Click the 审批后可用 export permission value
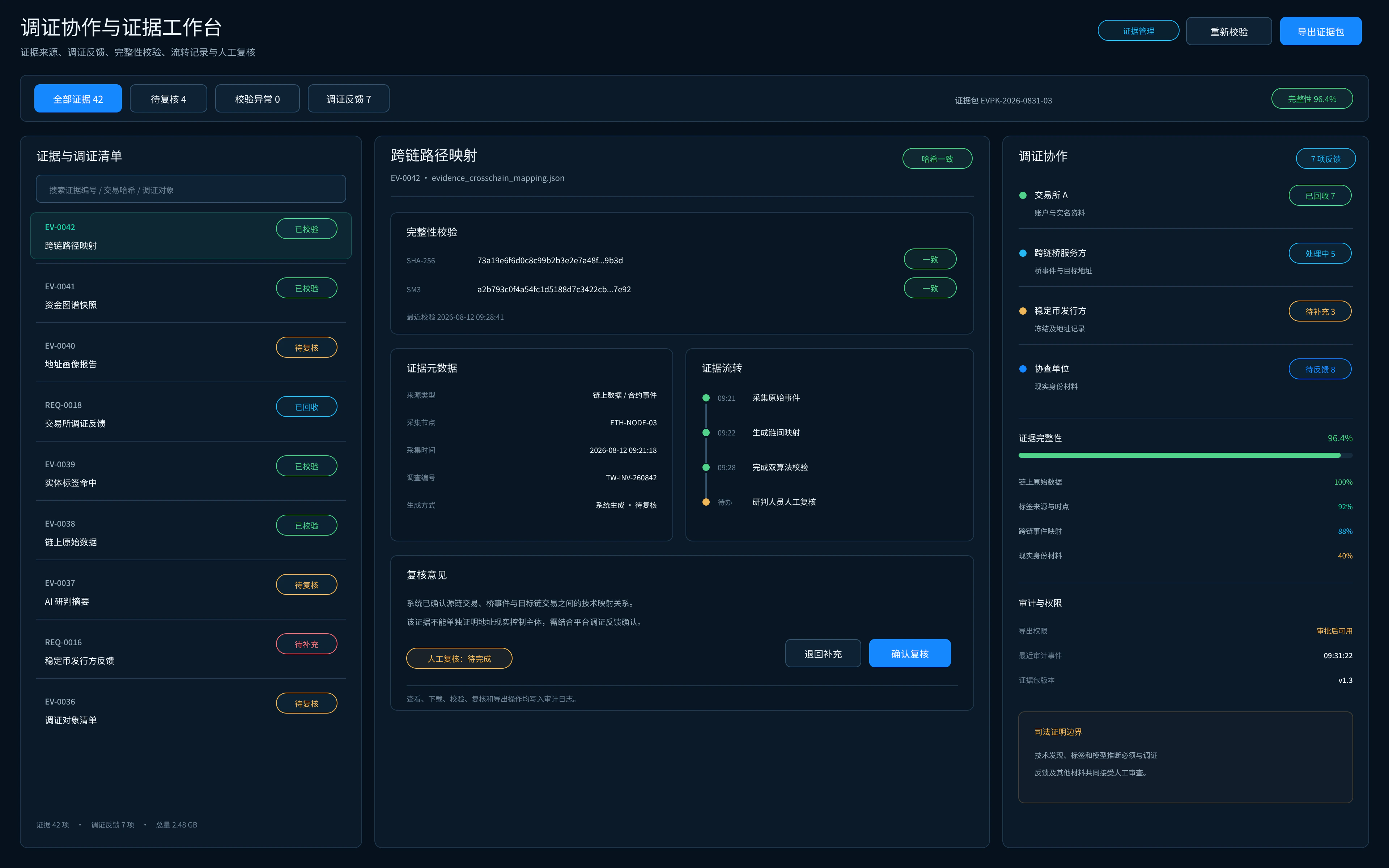The width and height of the screenshot is (1389, 868). [x=1334, y=631]
